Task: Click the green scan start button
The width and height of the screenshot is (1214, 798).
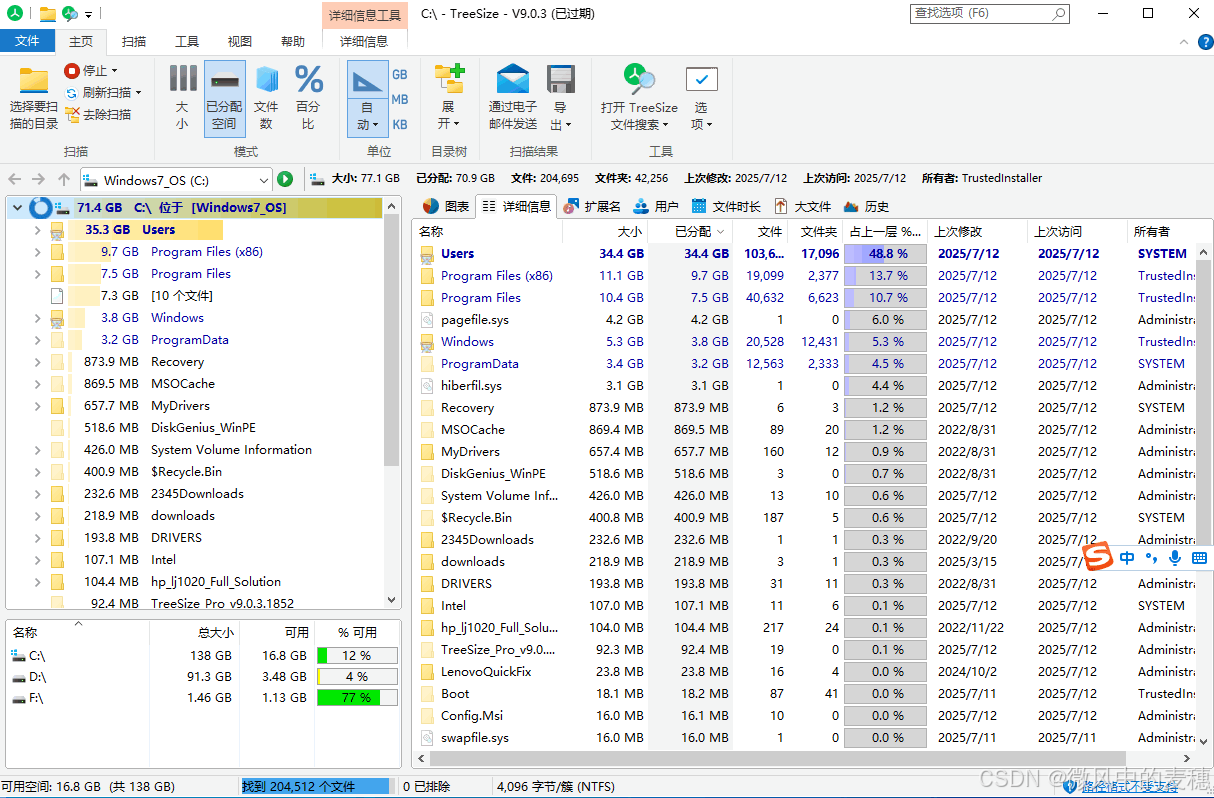Action: click(285, 179)
